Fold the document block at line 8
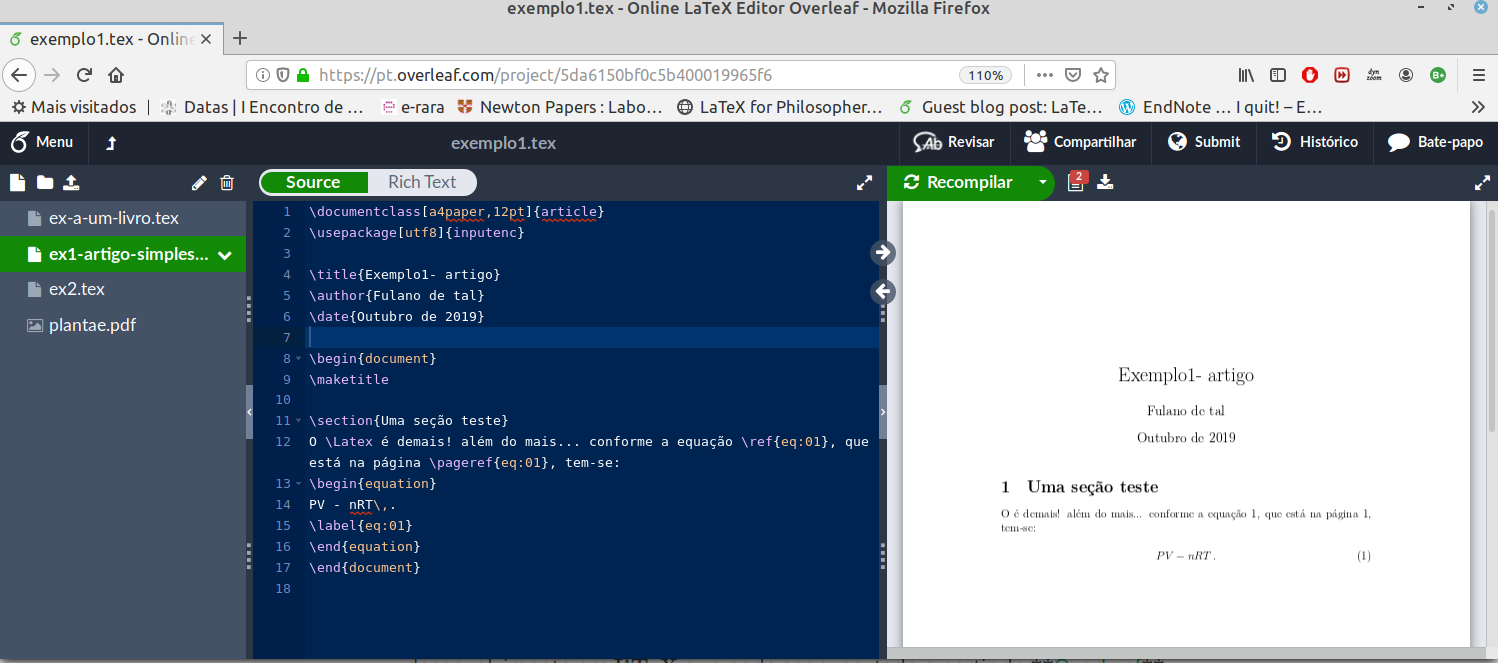The height and width of the screenshot is (663, 1498). pos(299,359)
